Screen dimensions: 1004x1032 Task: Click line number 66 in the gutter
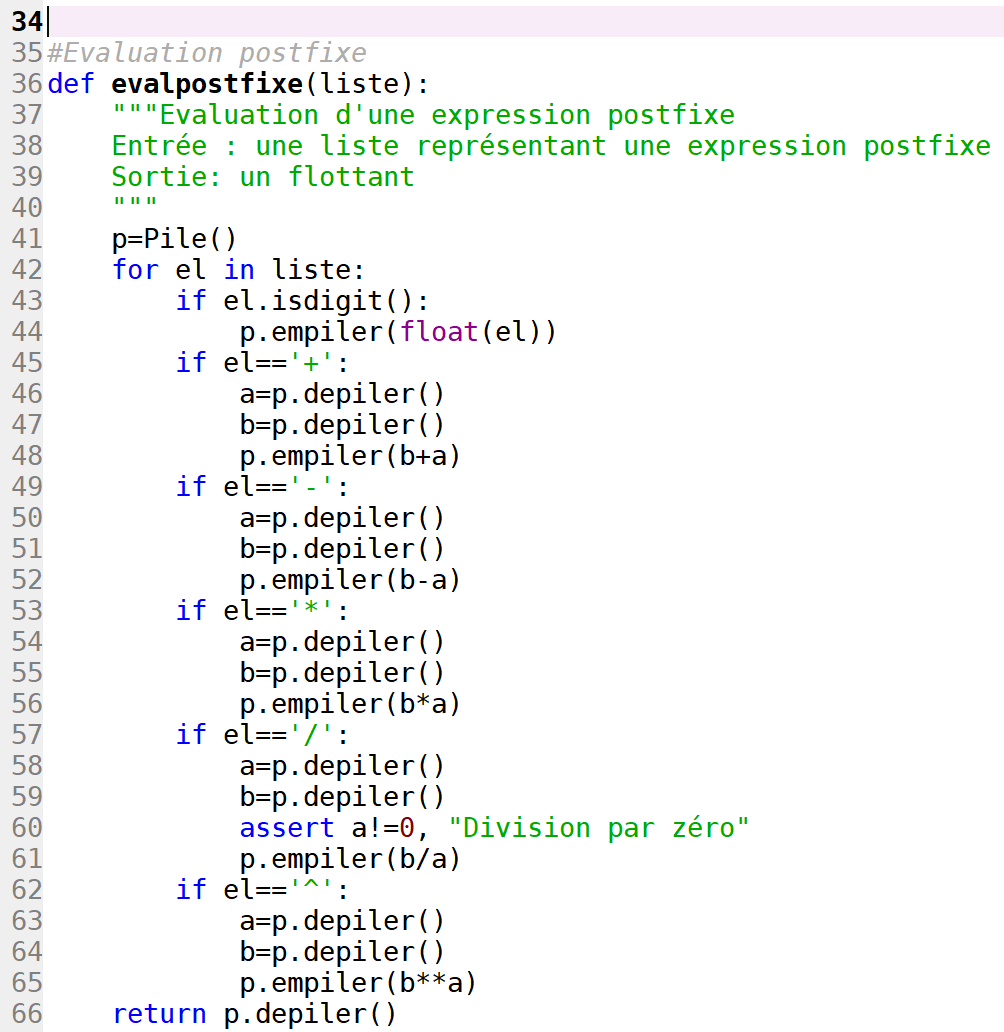27,1014
